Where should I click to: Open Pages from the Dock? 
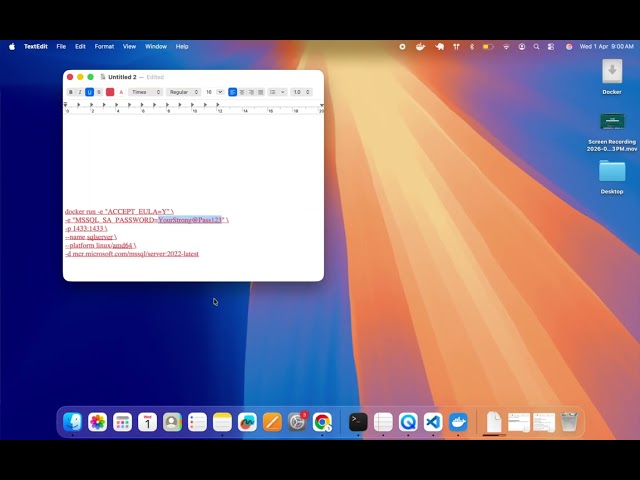pos(272,422)
